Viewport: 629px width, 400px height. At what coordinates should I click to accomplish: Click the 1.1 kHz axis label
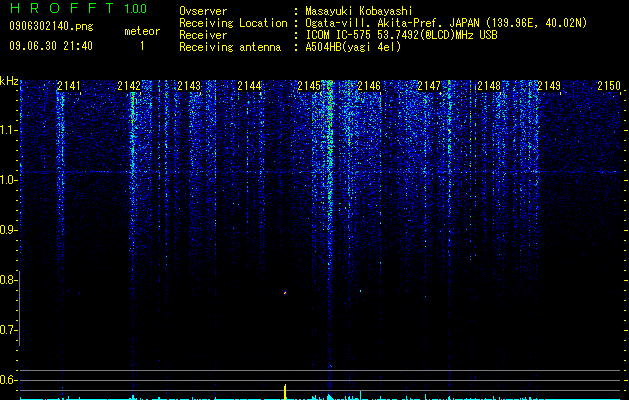click(8, 130)
